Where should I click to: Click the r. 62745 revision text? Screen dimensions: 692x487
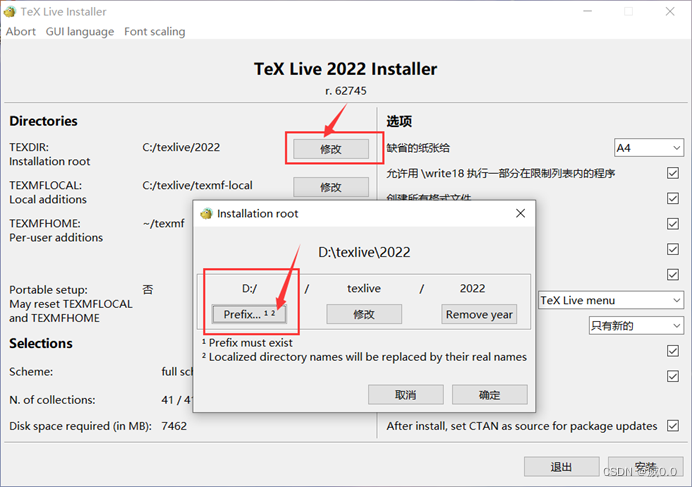click(x=346, y=91)
